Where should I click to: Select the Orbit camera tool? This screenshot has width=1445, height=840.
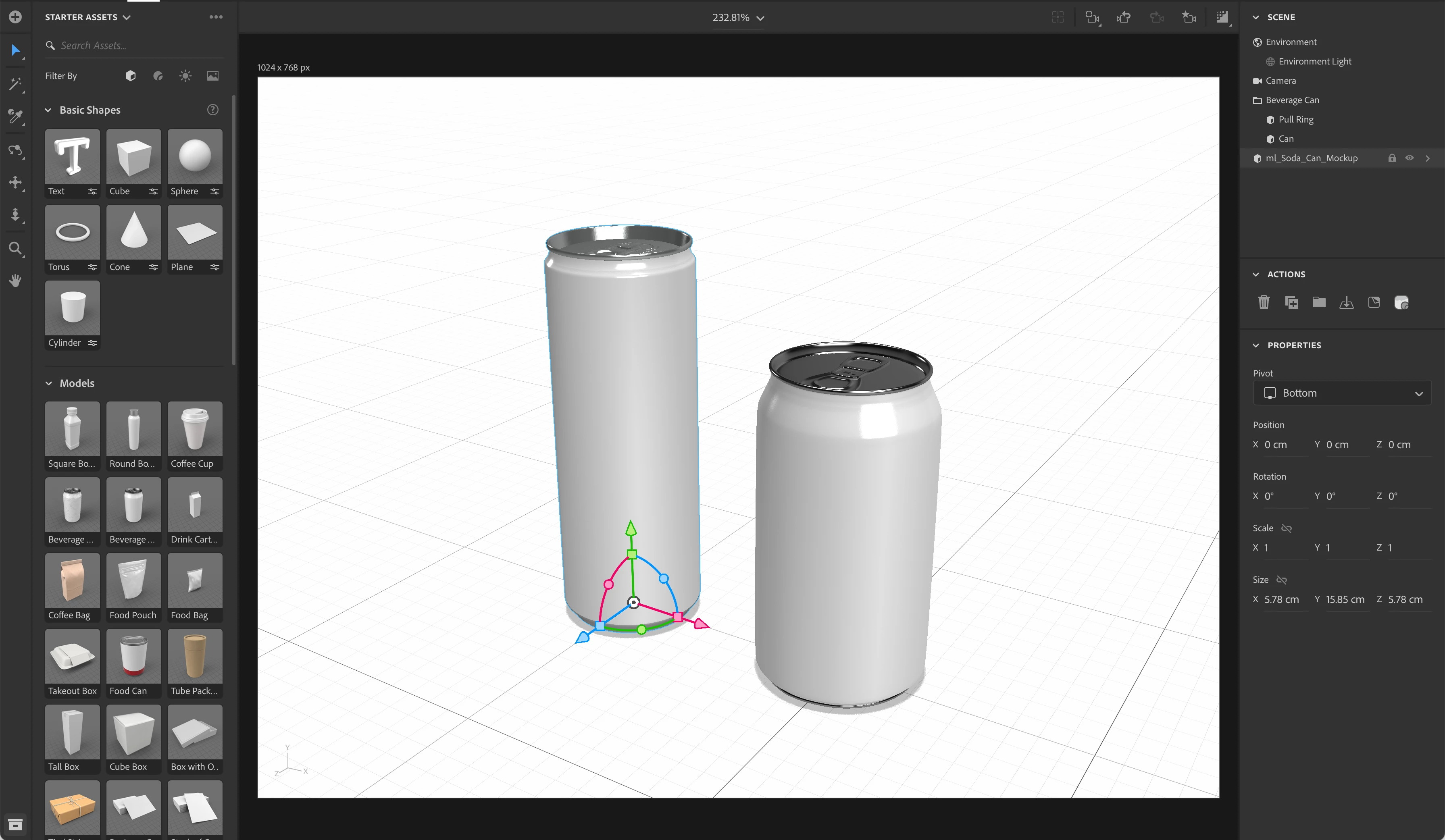[15, 150]
